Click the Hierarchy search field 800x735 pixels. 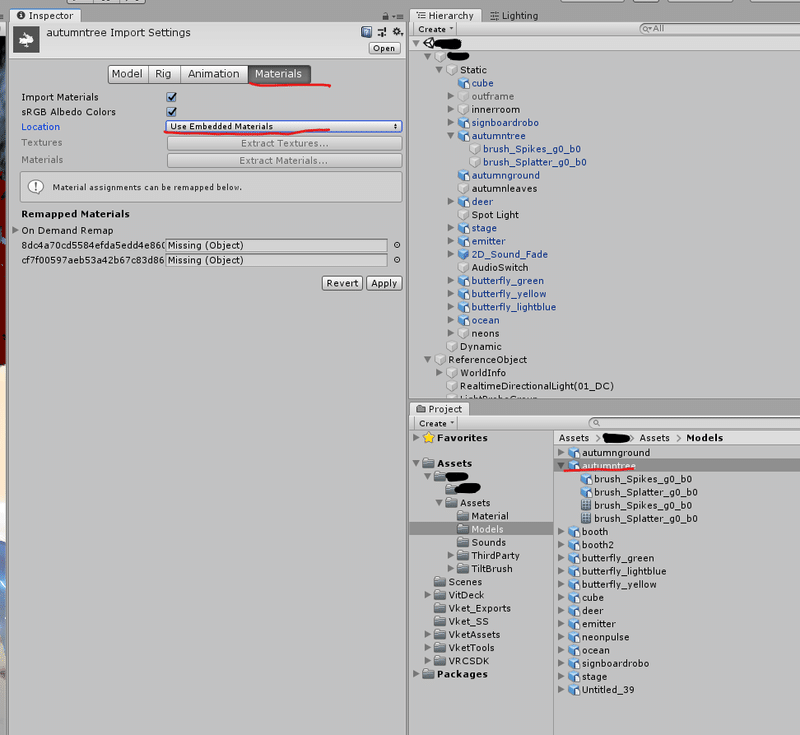point(719,29)
